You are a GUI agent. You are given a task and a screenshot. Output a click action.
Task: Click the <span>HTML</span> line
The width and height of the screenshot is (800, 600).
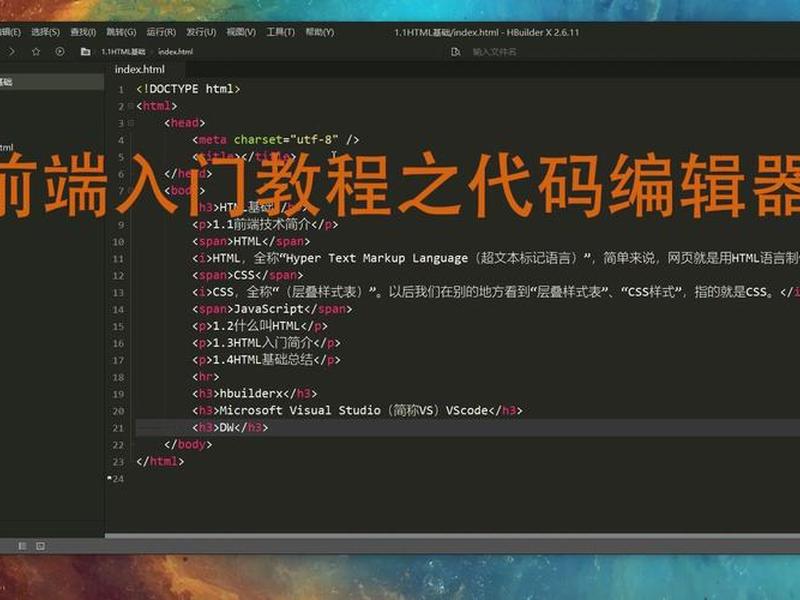(251, 241)
